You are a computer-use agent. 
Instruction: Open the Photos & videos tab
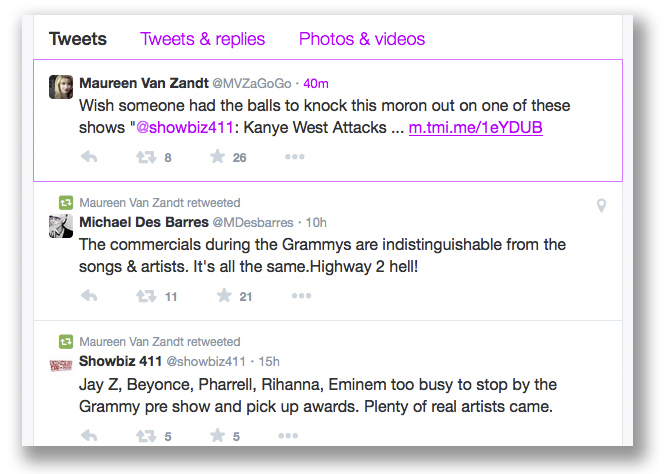(x=362, y=39)
